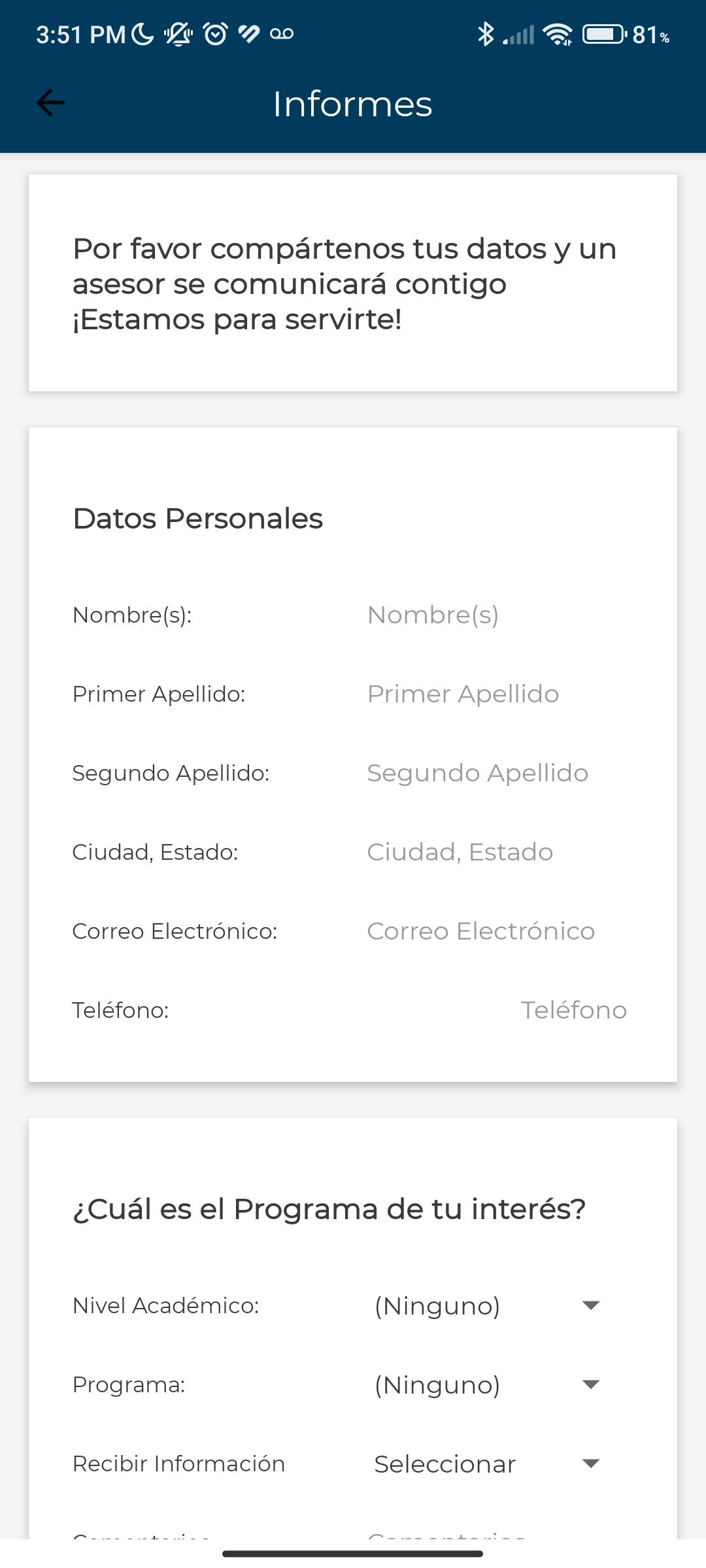Screen dimensions: 706x1568
Task: Tap the bottom home gesture bar
Action: [353, 1554]
